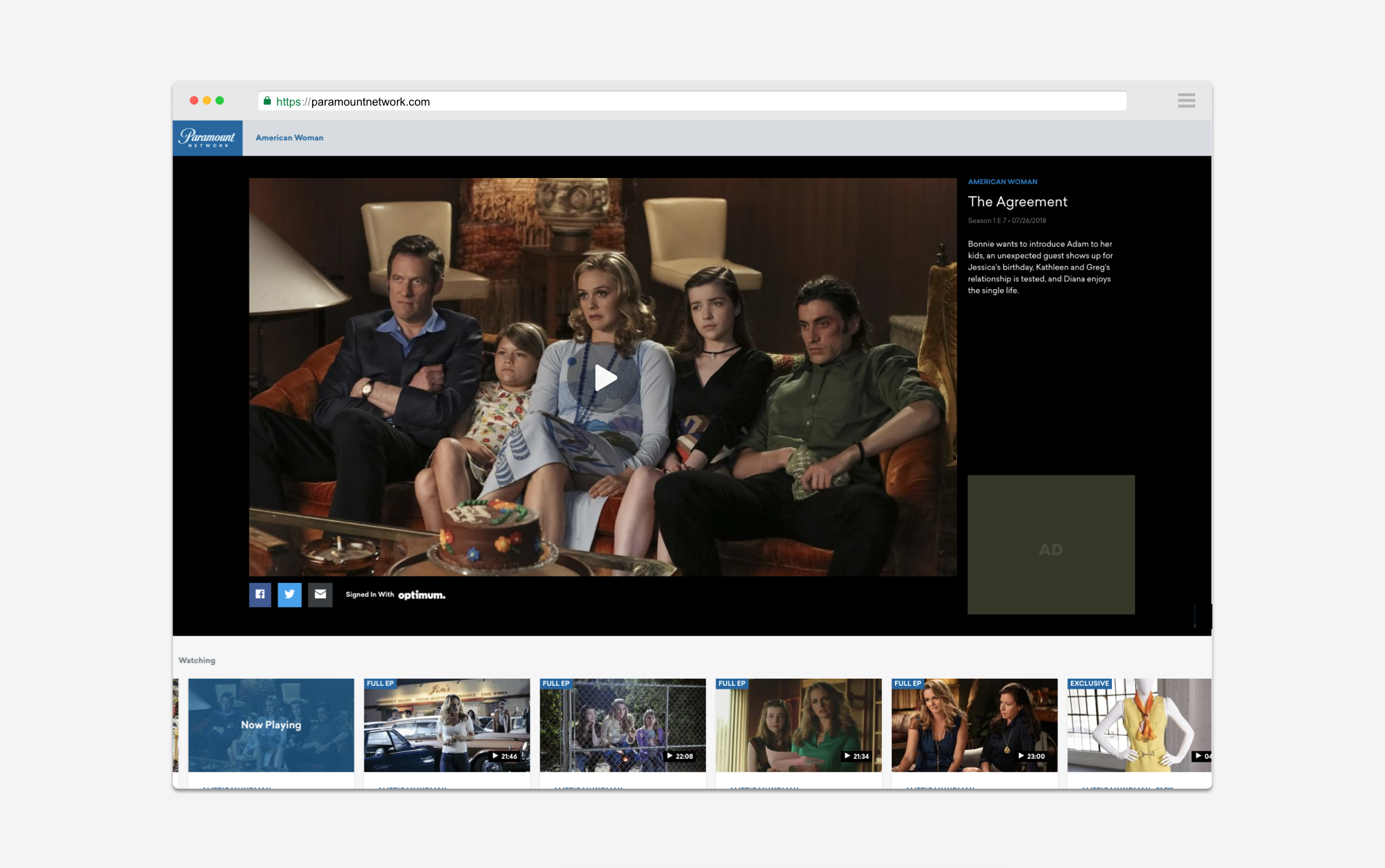The height and width of the screenshot is (868, 1385).
Task: Click the AD placeholder box
Action: coord(1050,544)
